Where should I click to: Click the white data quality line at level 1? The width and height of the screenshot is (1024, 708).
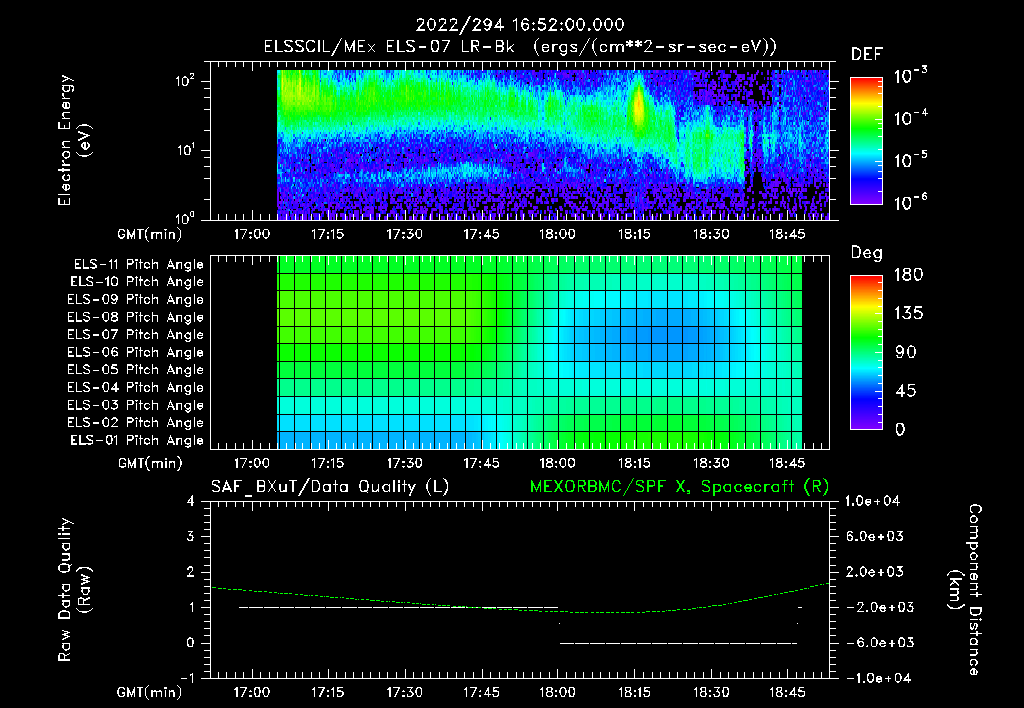click(398, 607)
